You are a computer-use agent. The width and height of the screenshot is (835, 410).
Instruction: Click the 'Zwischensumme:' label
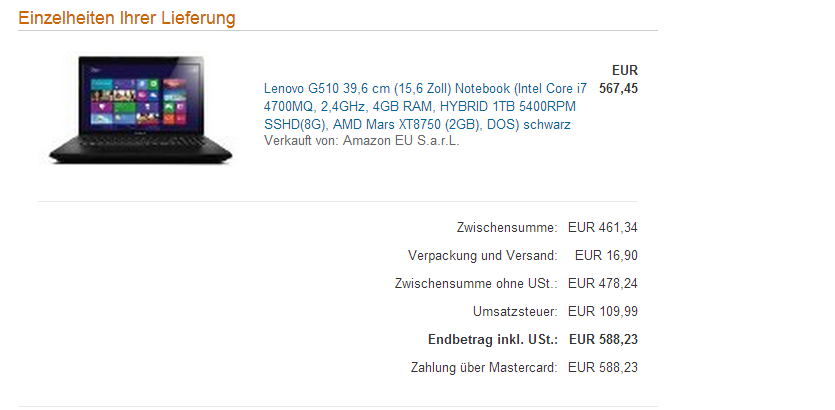pos(507,227)
